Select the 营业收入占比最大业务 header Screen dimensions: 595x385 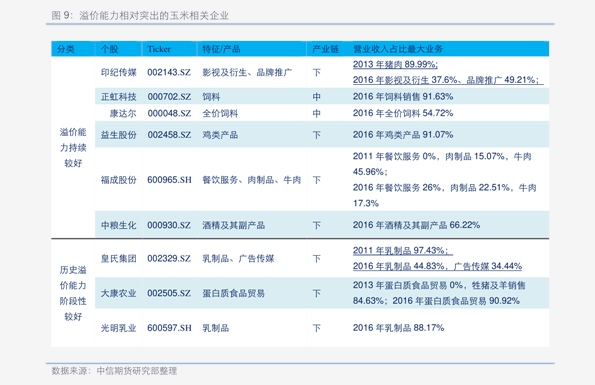[398, 49]
